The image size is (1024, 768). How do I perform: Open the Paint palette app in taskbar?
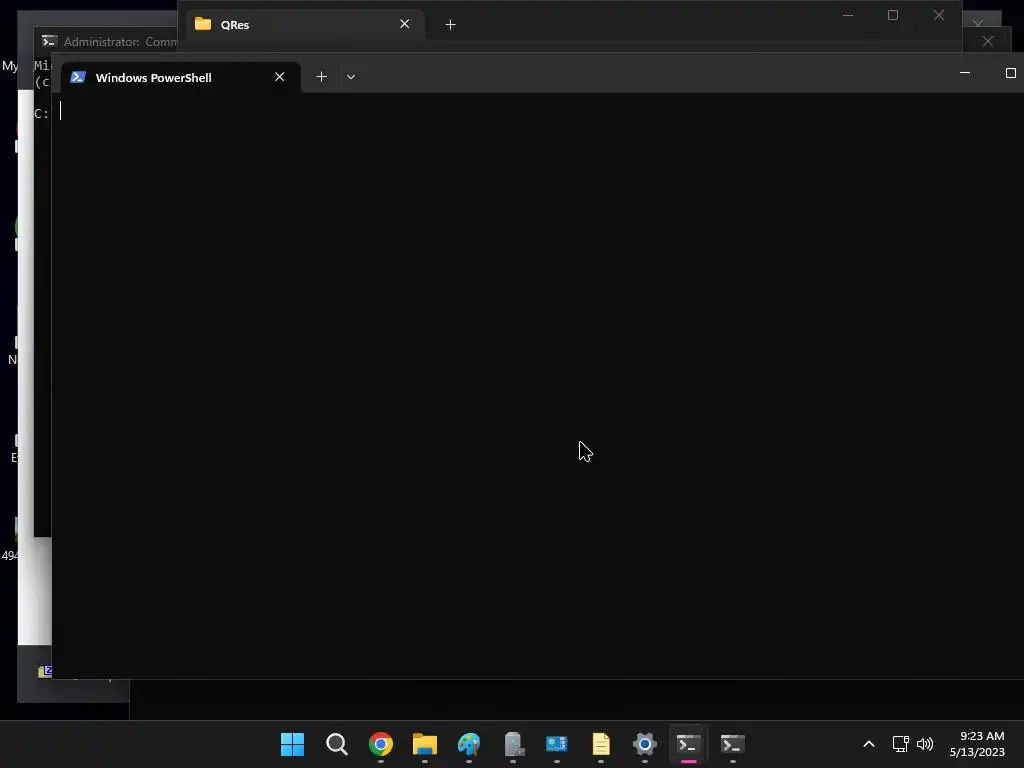coord(469,744)
